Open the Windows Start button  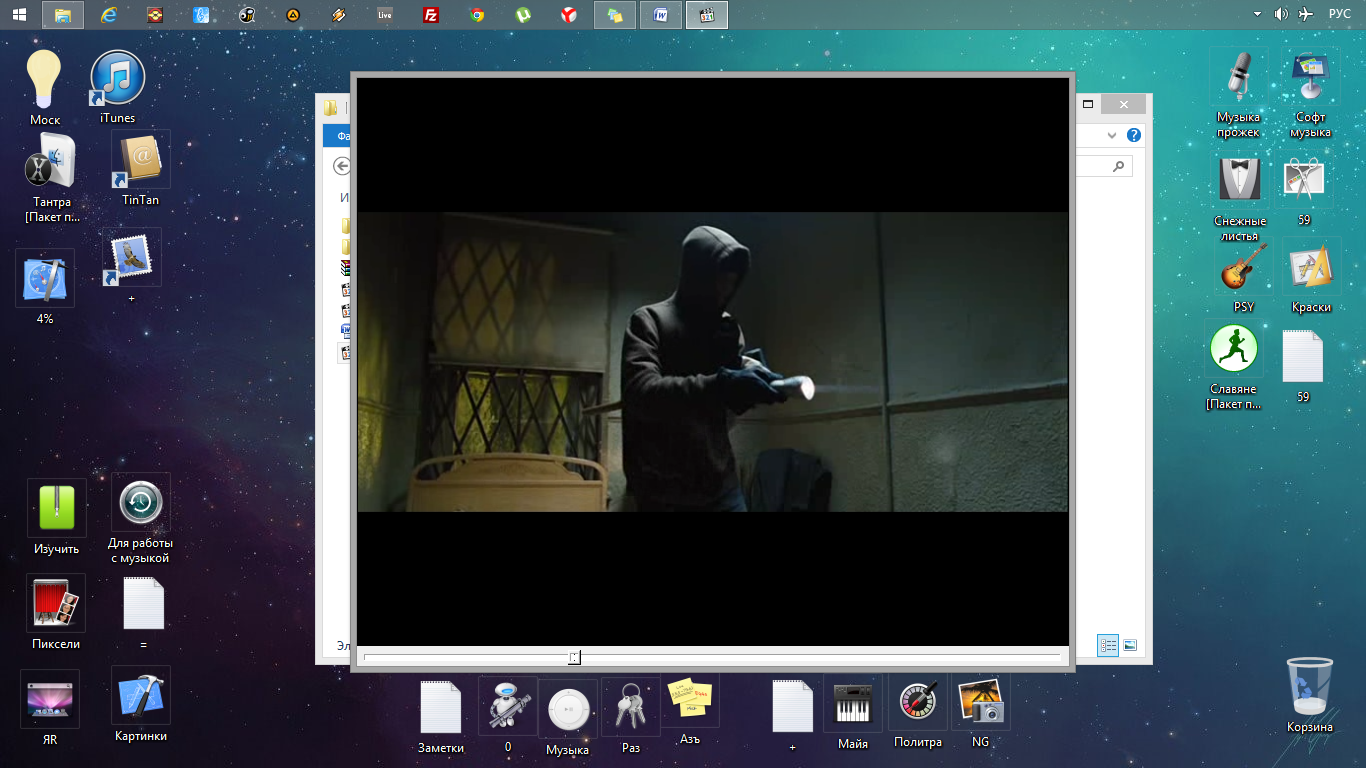coord(19,15)
